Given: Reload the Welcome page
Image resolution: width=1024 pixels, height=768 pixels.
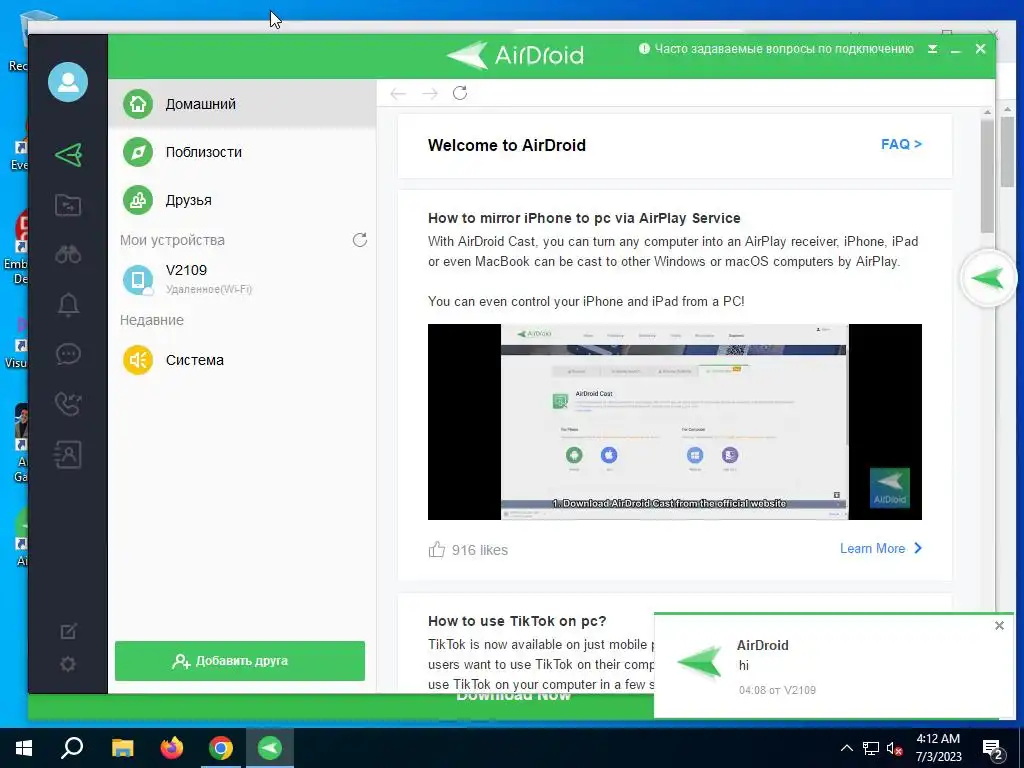Looking at the screenshot, I should [460, 93].
